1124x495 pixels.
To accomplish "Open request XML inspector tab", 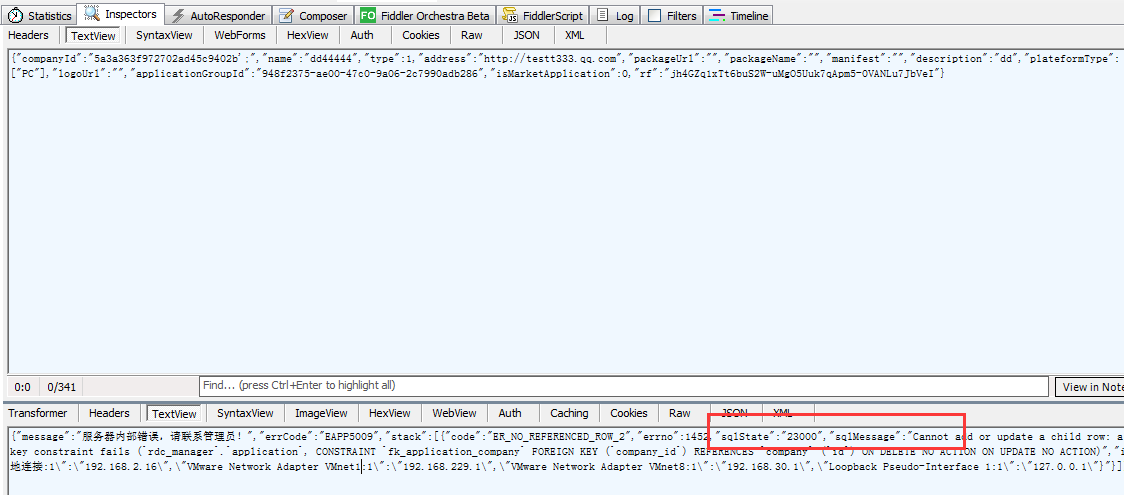I will 574,35.
